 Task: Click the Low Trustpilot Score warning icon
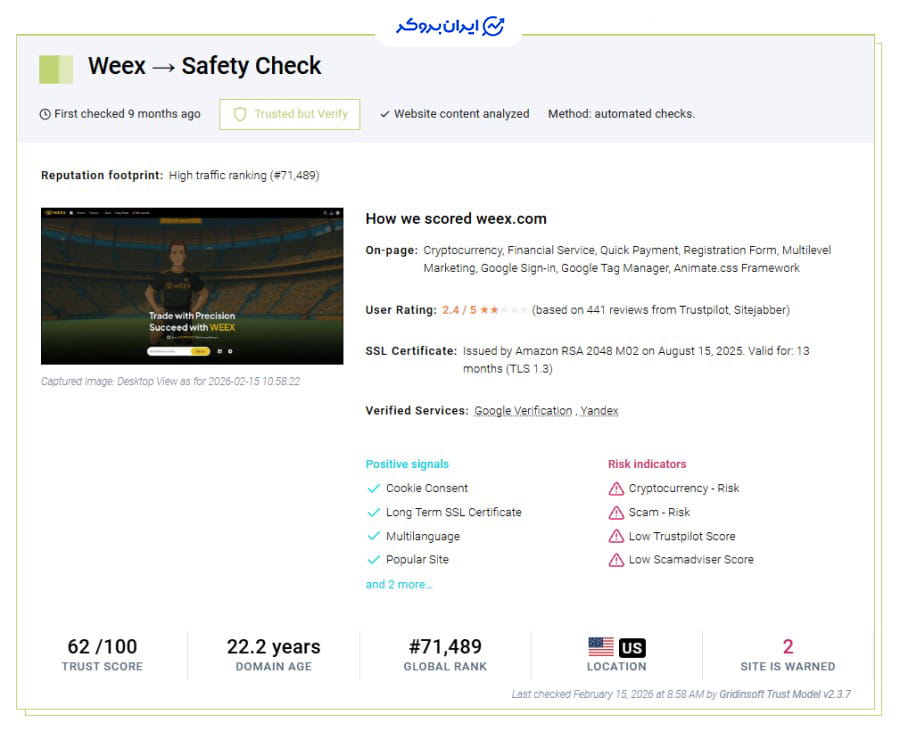point(616,537)
